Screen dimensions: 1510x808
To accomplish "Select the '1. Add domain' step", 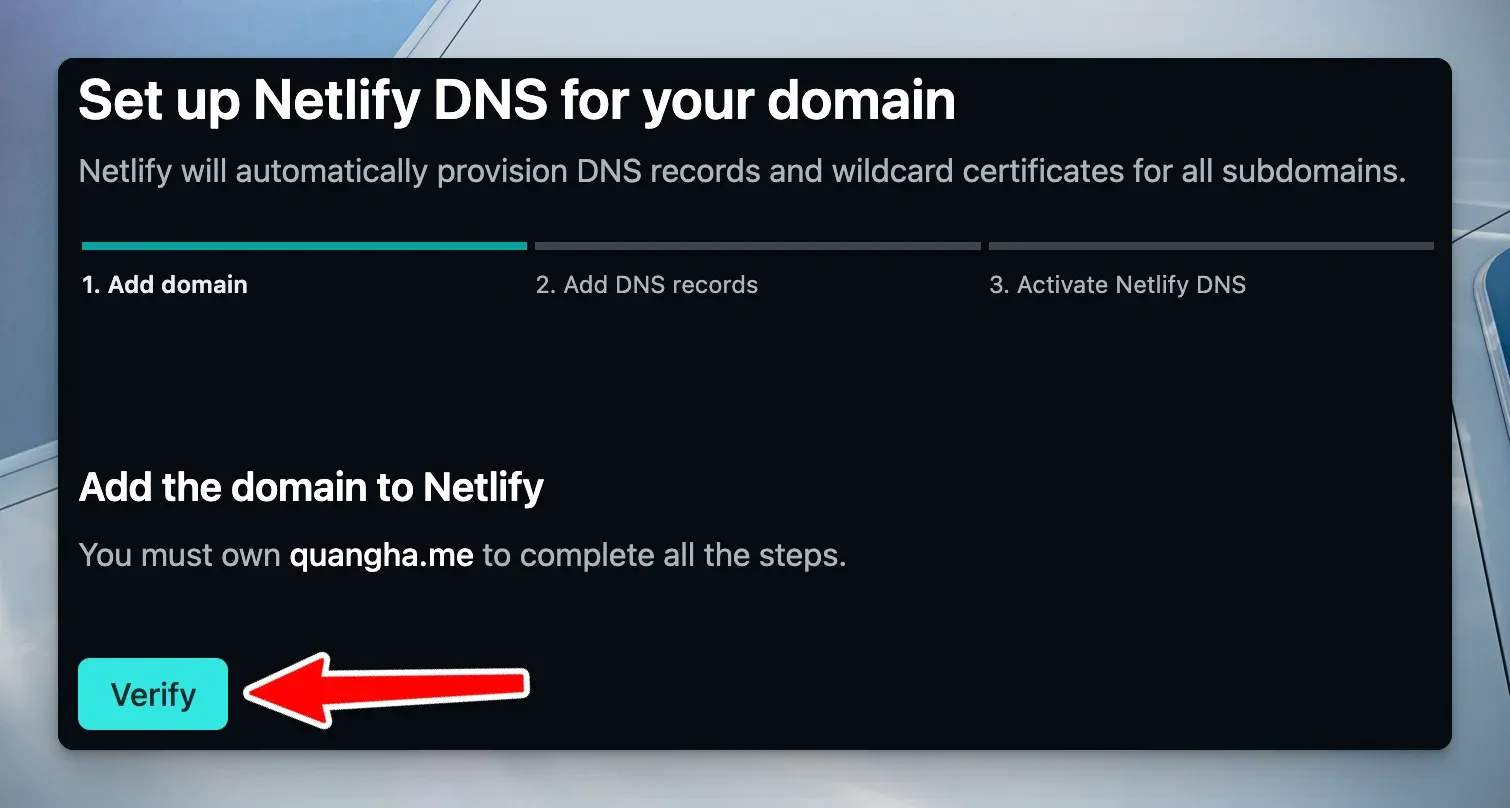I will 164,285.
